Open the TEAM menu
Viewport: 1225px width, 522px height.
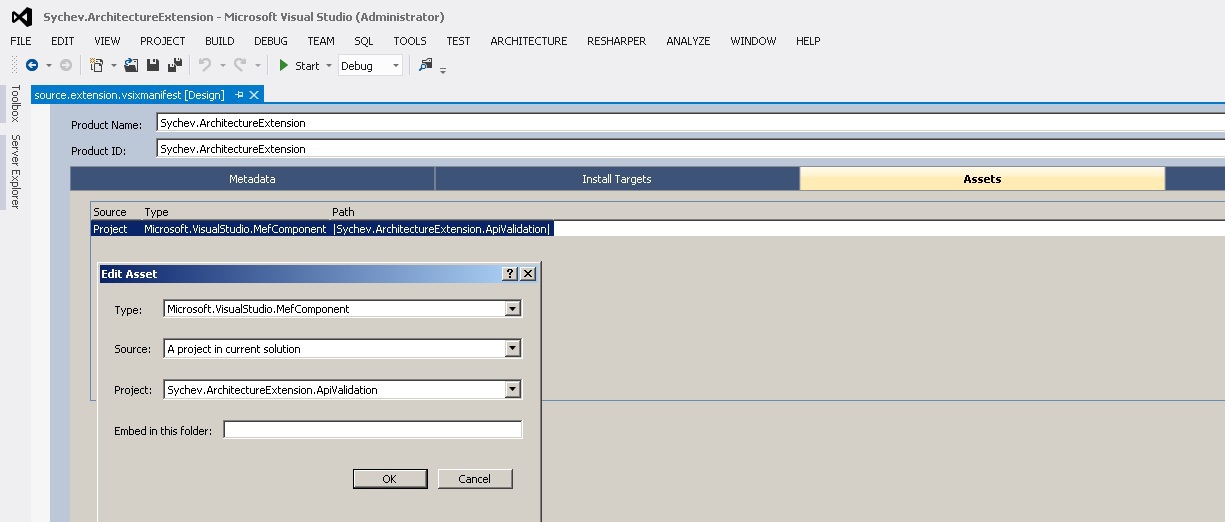(x=321, y=41)
